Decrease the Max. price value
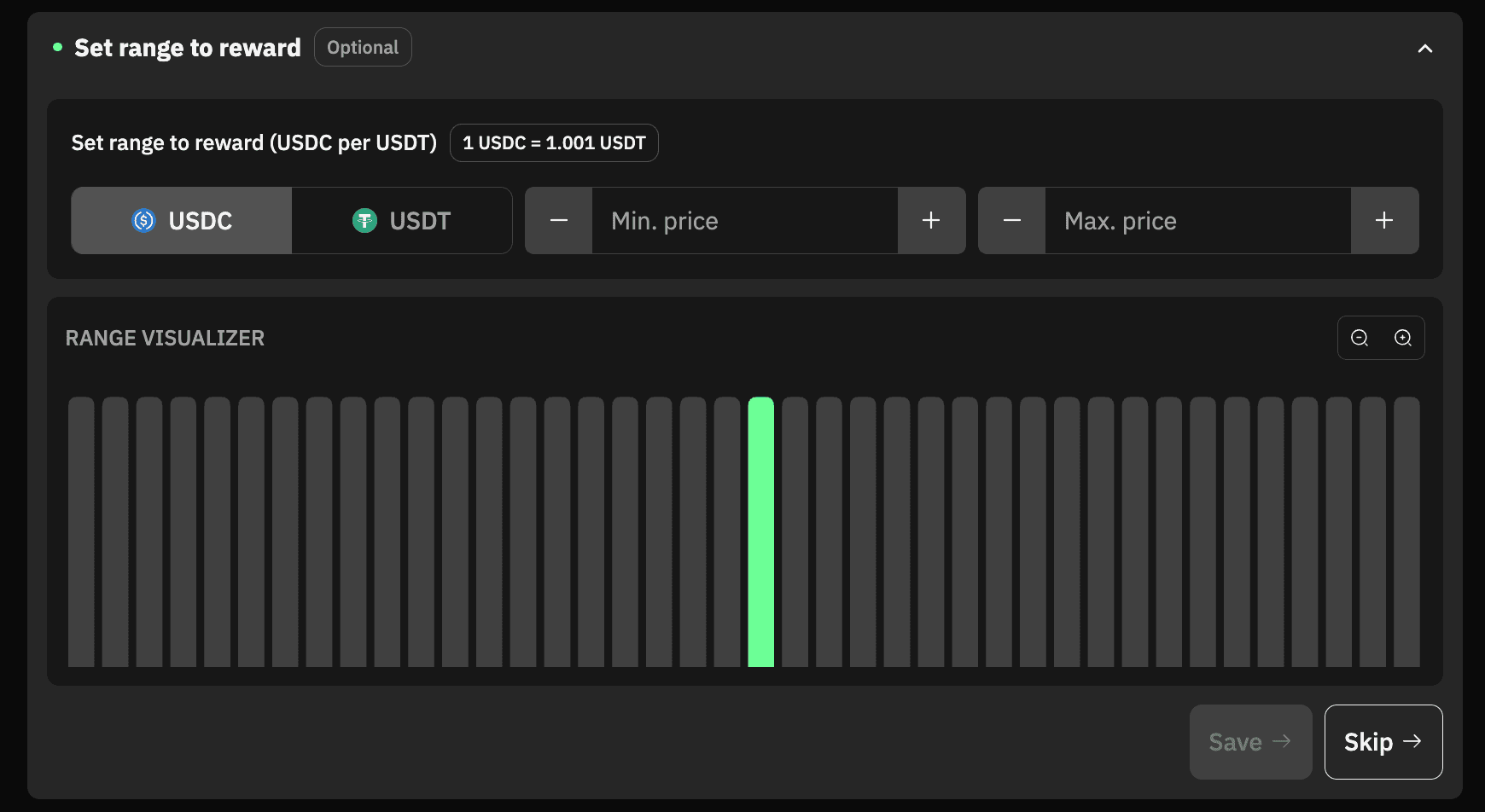Image resolution: width=1485 pixels, height=812 pixels. point(1012,221)
